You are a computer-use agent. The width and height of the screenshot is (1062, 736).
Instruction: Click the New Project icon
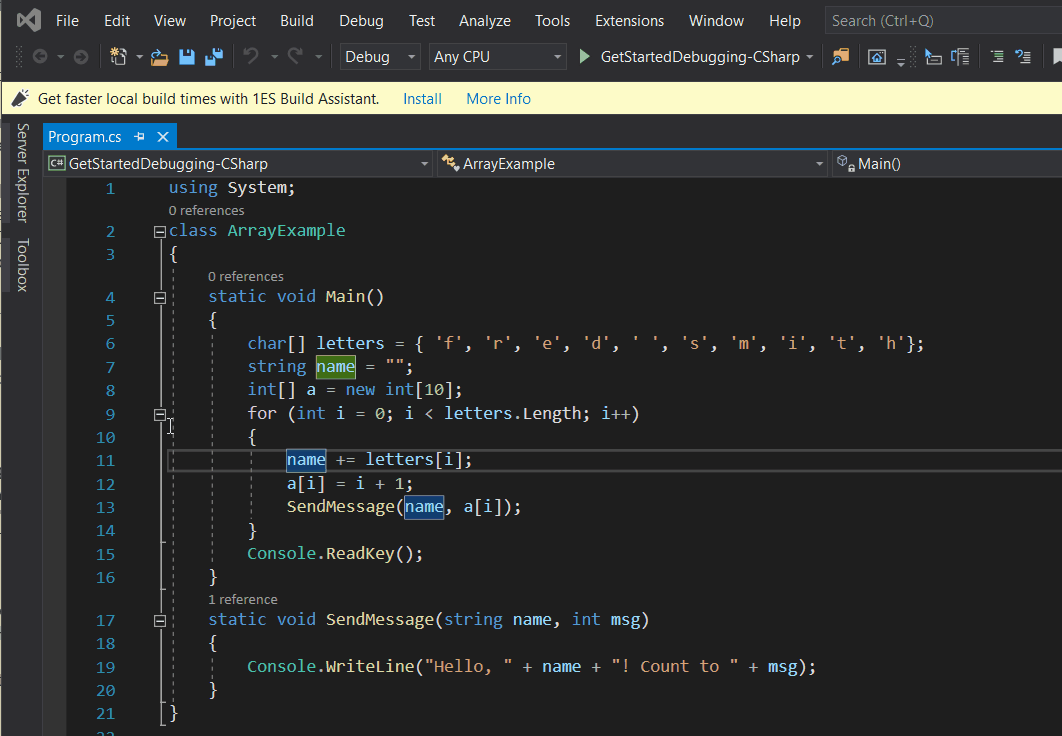[x=120, y=57]
